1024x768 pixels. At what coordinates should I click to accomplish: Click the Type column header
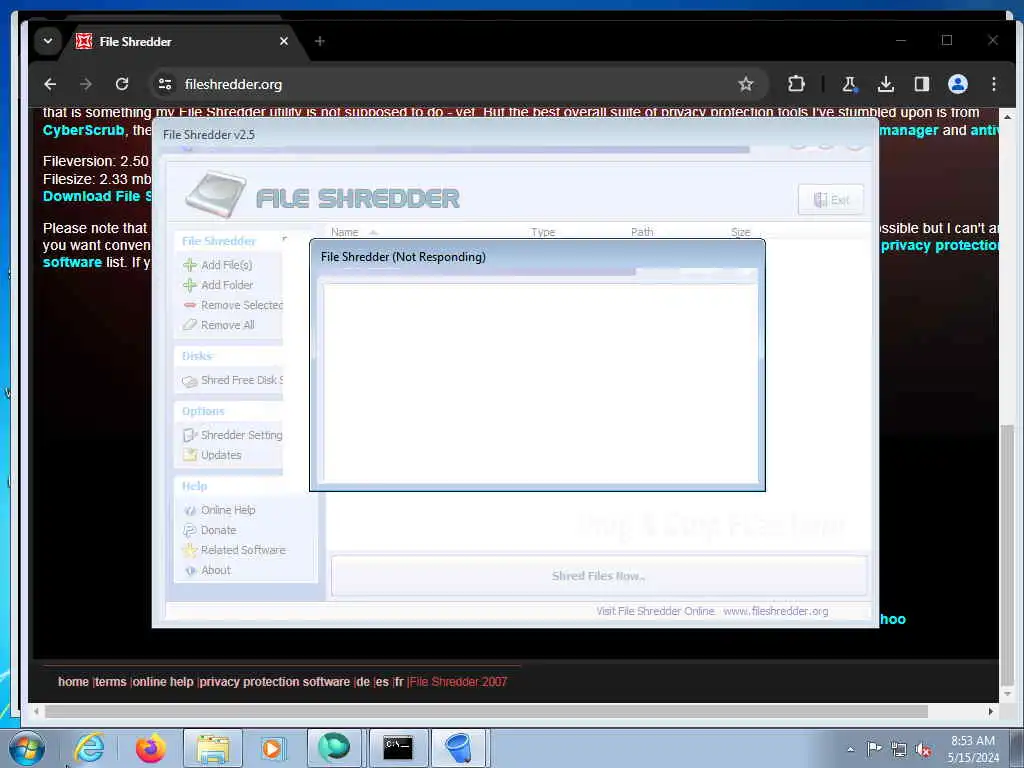coord(543,232)
